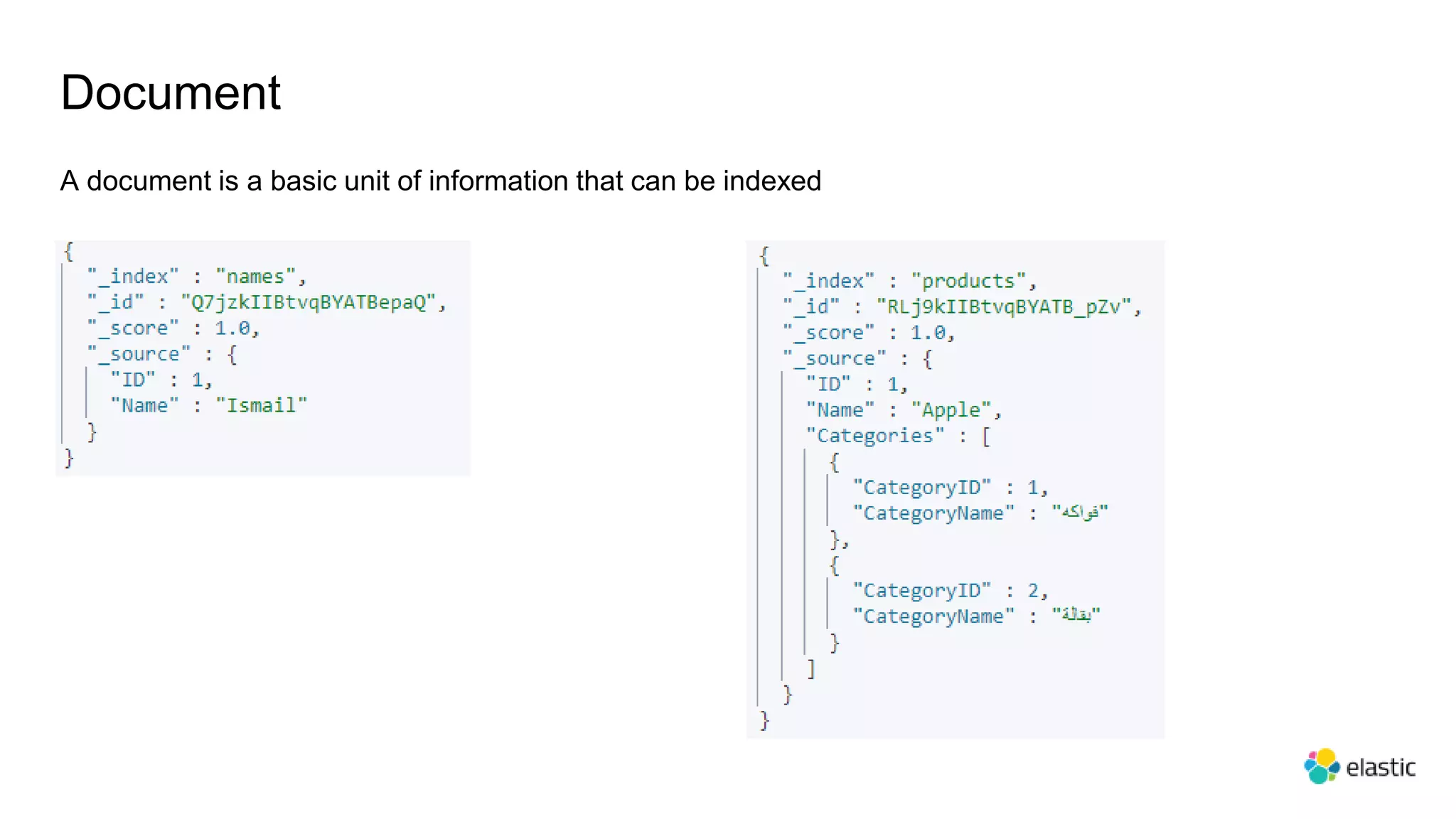Click the Document slide title

pos(171,92)
